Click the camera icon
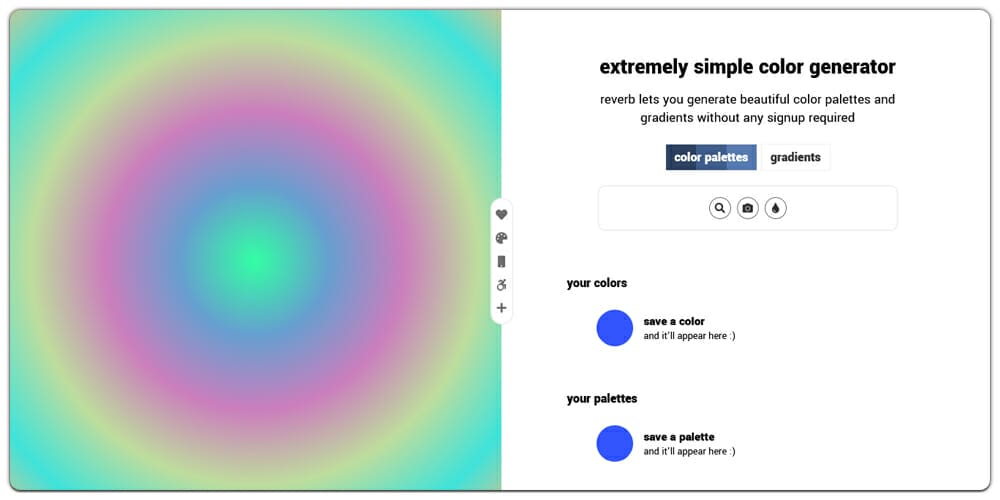This screenshot has height=500, width=1000. [748, 208]
